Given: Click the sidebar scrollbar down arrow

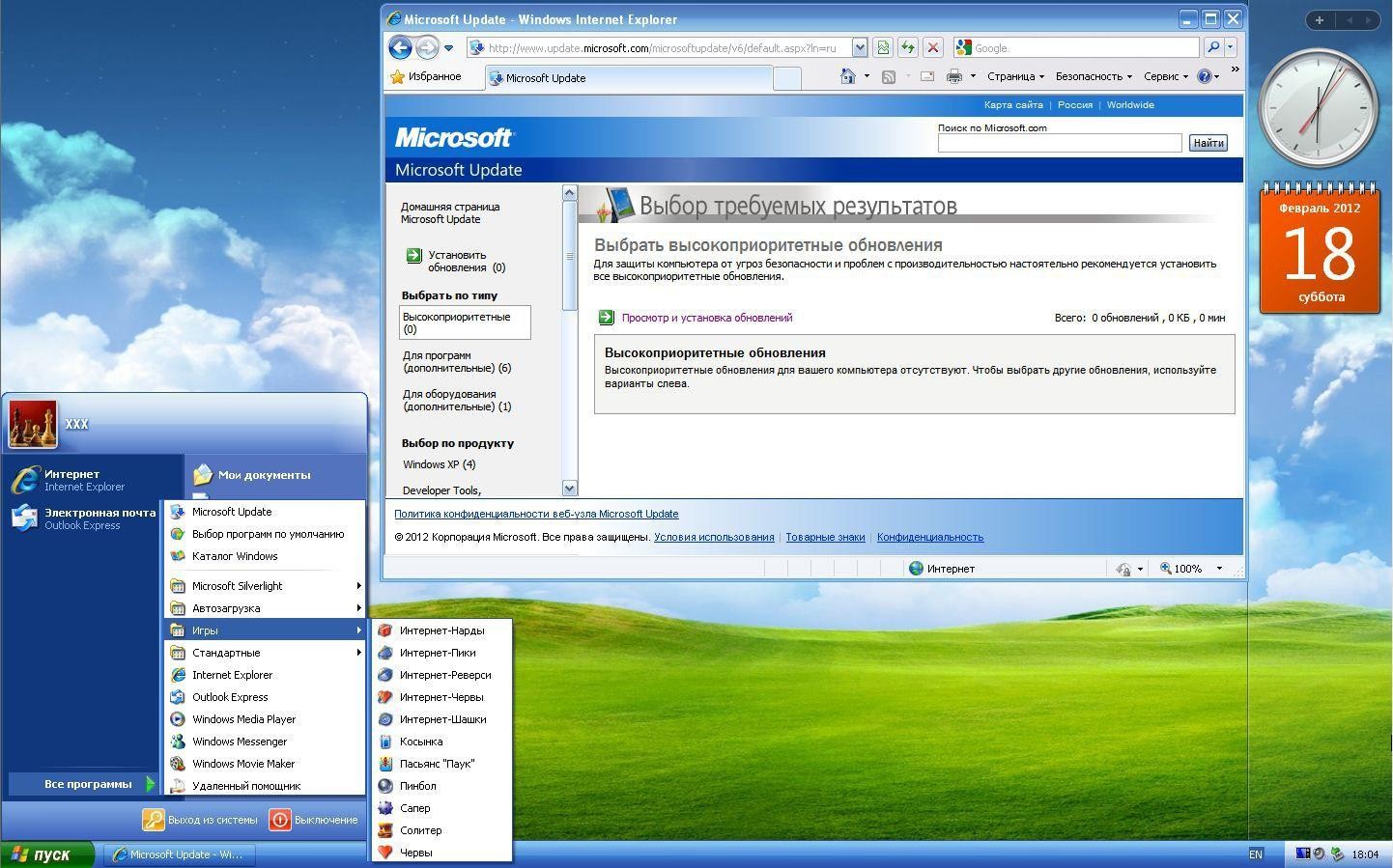Looking at the screenshot, I should (x=569, y=489).
